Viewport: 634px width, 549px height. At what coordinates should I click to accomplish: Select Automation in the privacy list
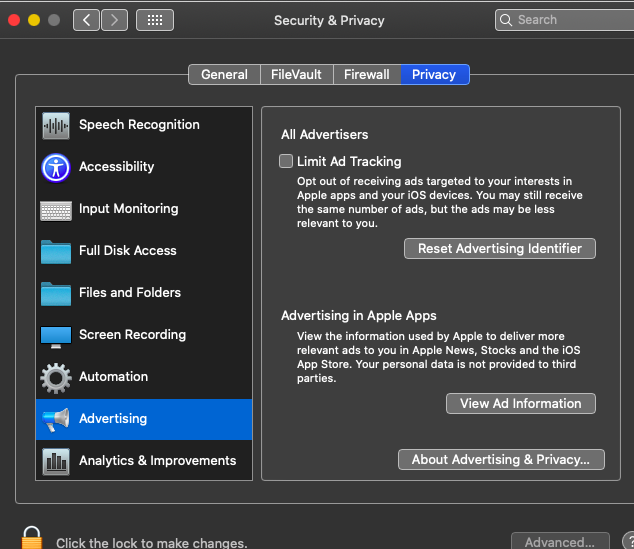tap(144, 378)
